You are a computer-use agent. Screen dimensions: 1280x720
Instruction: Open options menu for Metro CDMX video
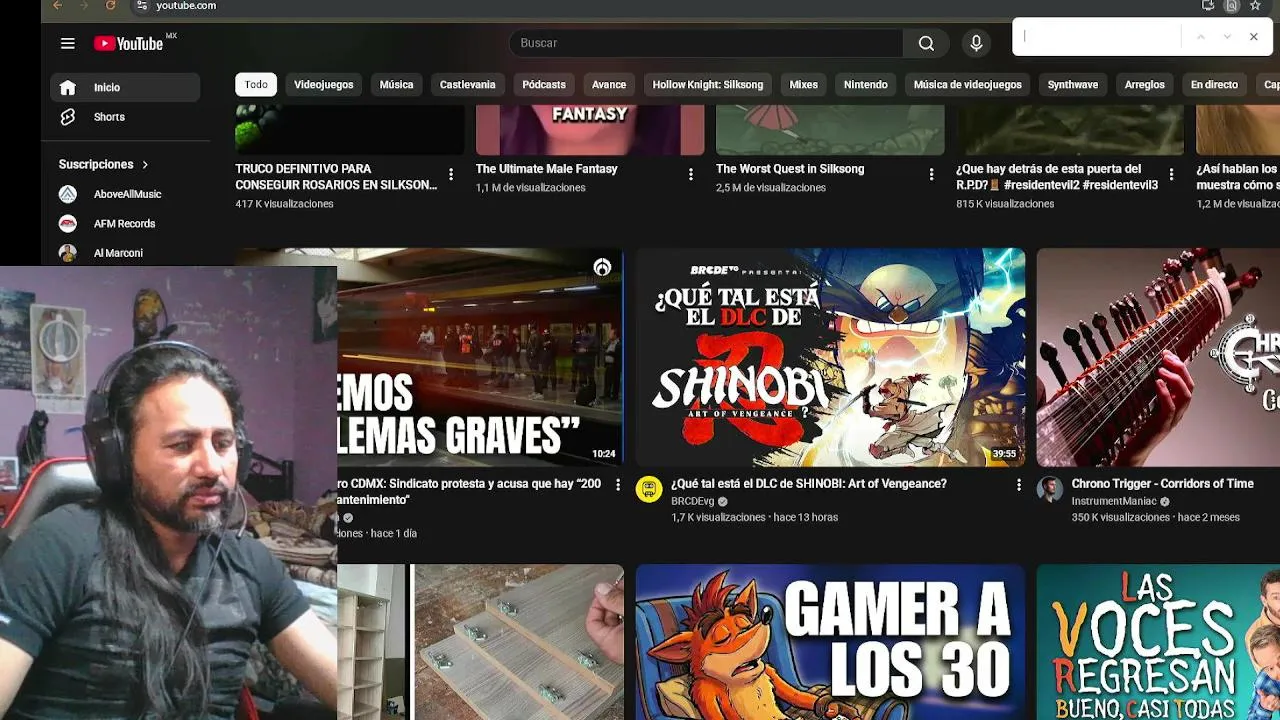click(x=618, y=485)
